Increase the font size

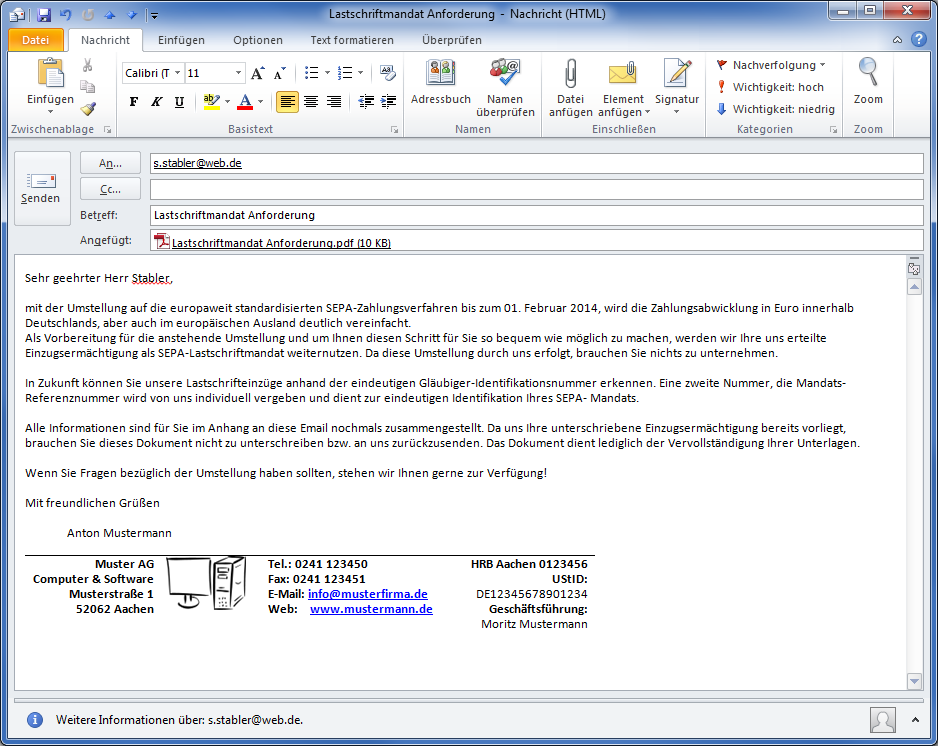(258, 73)
